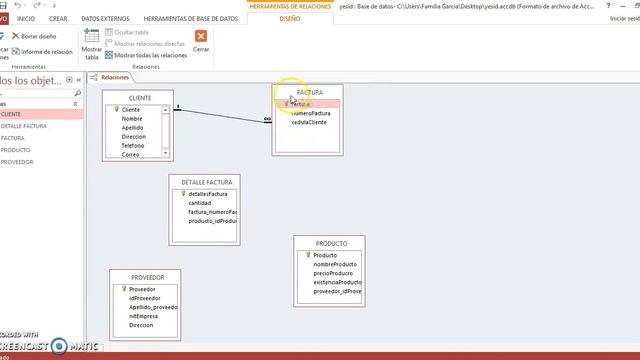
Task: Select the DISEÑO ribbon tab
Action: 290,19
